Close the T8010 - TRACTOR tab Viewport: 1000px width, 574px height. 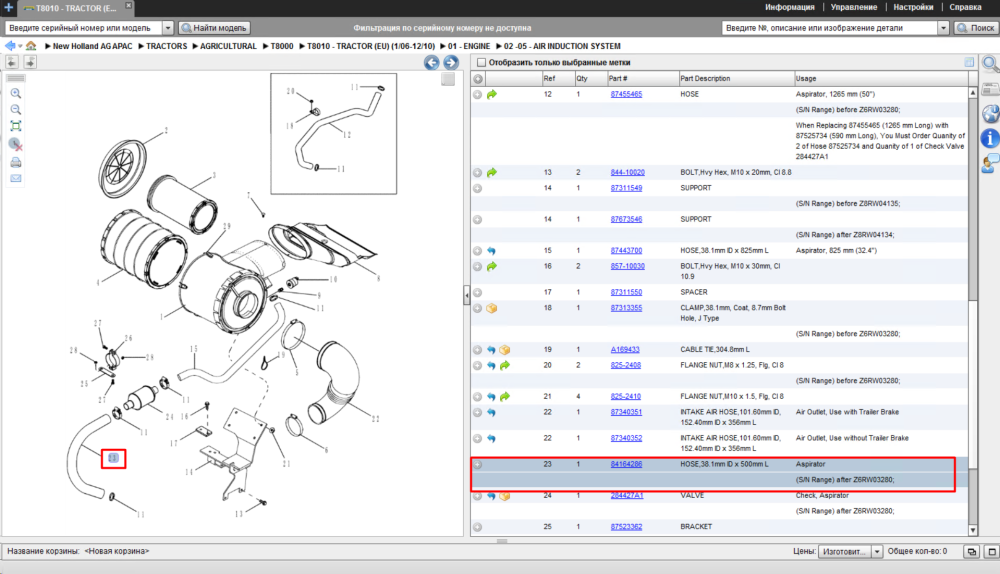click(x=128, y=5)
